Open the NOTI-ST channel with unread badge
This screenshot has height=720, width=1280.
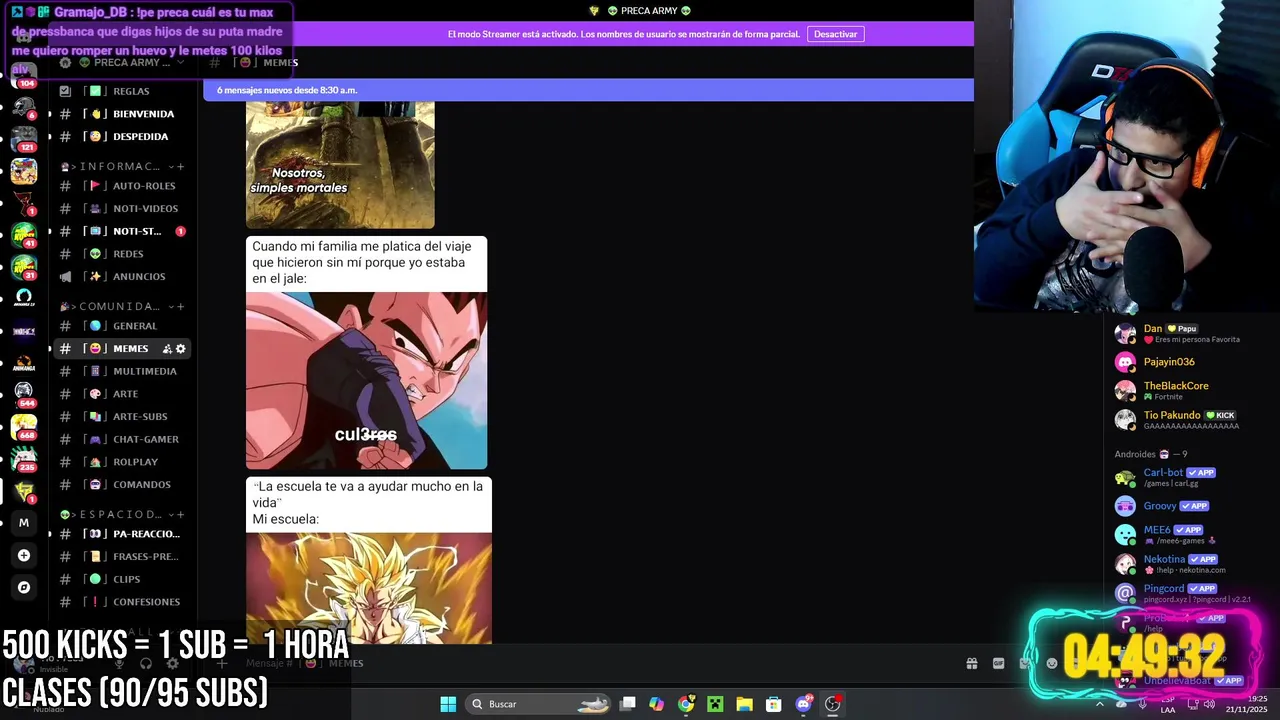pyautogui.click(x=122, y=231)
